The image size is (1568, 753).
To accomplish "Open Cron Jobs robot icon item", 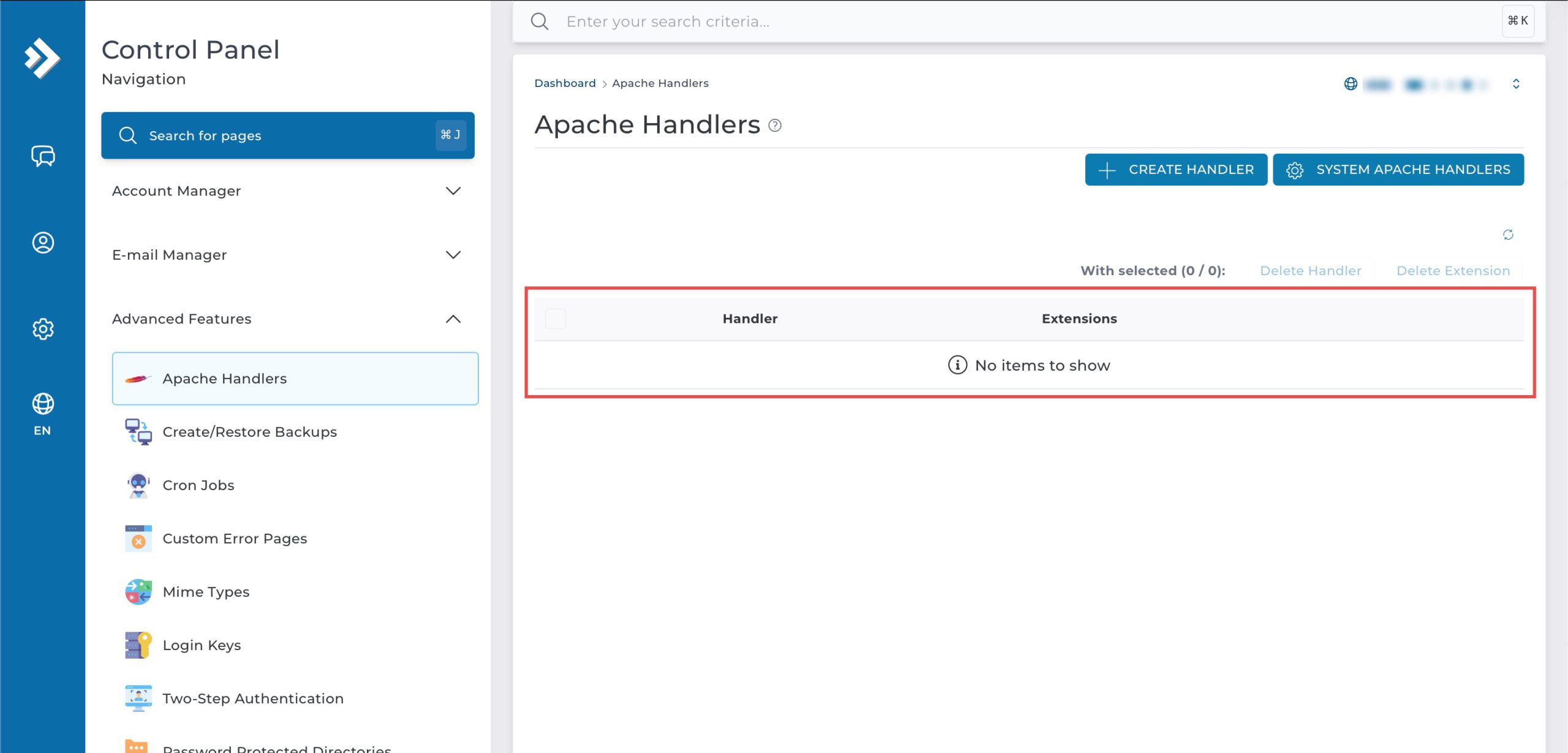I will (x=138, y=485).
